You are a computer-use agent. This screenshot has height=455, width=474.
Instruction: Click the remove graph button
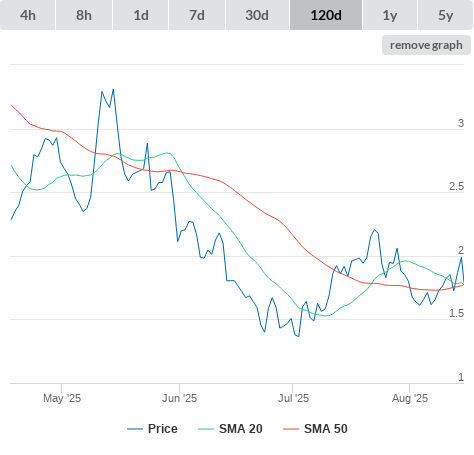(x=426, y=45)
